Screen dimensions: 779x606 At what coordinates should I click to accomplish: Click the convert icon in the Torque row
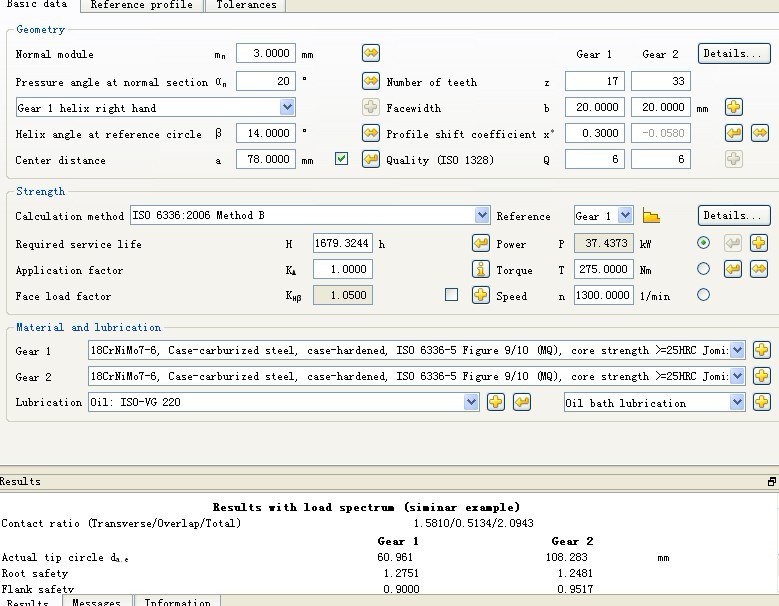pos(759,269)
